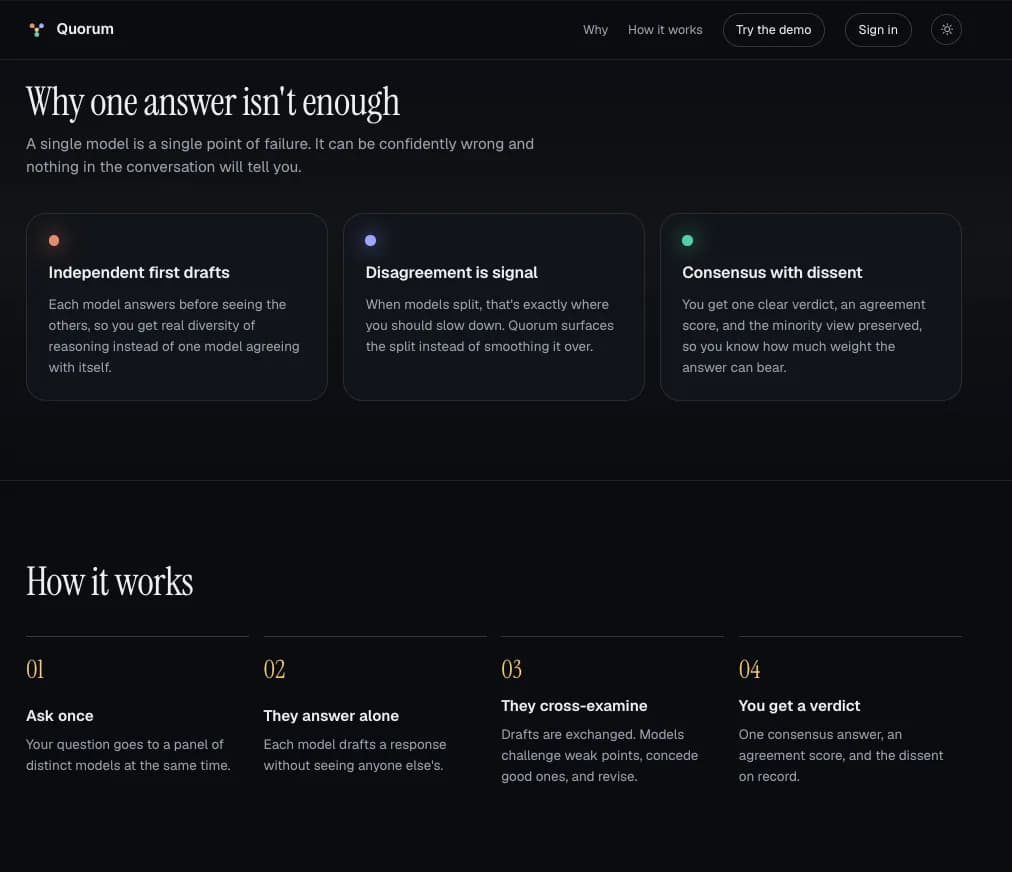1012x872 pixels.
Task: Click the They answer alone step title
Action: pos(331,716)
